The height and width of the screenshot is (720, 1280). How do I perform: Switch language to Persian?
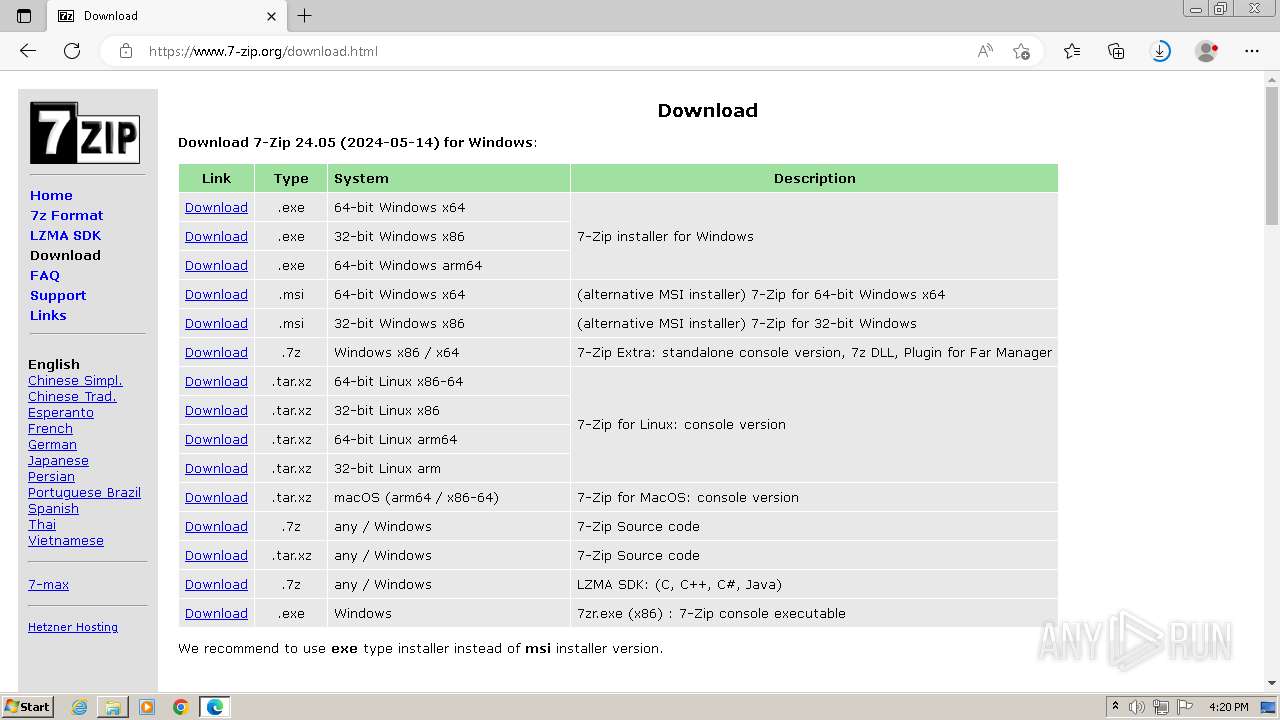pyautogui.click(x=51, y=476)
